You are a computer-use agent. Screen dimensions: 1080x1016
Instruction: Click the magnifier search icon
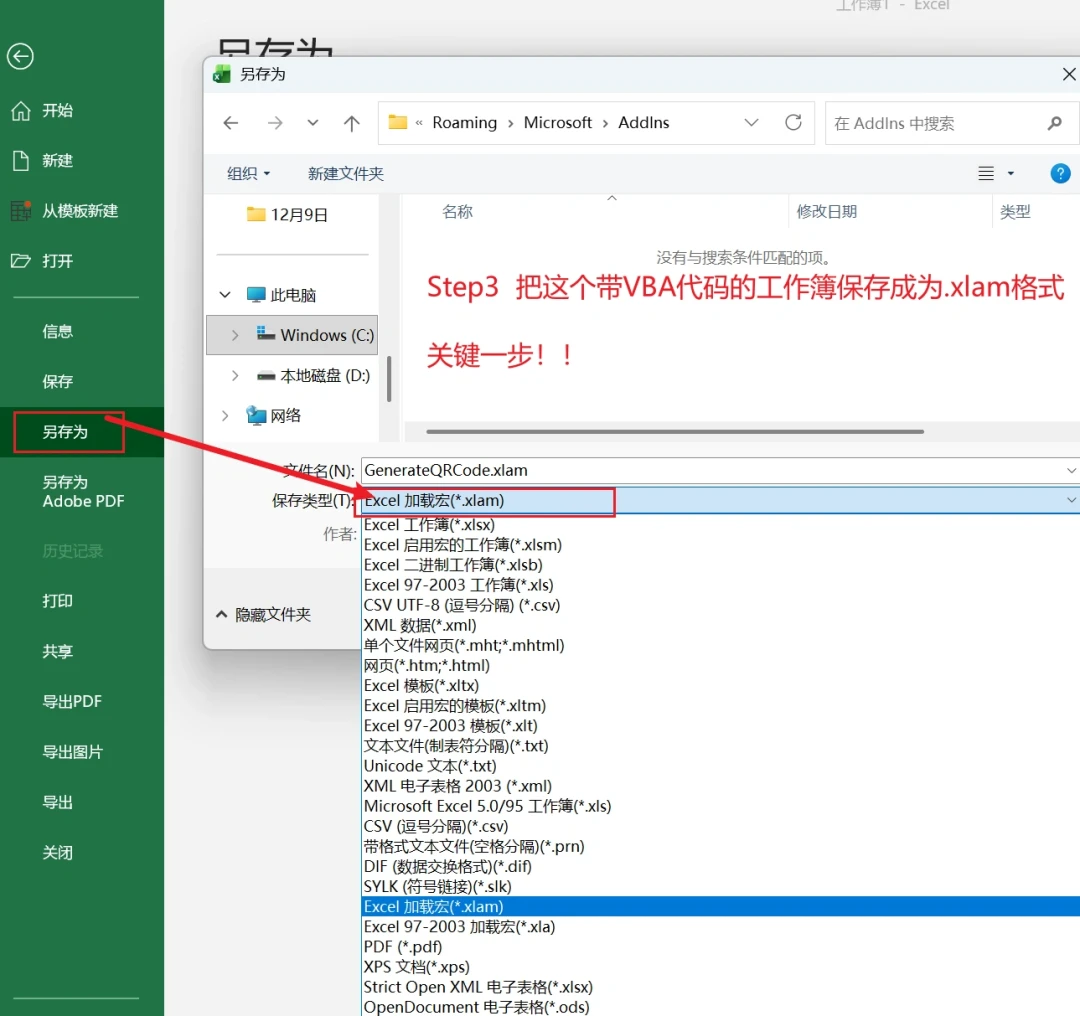1054,123
